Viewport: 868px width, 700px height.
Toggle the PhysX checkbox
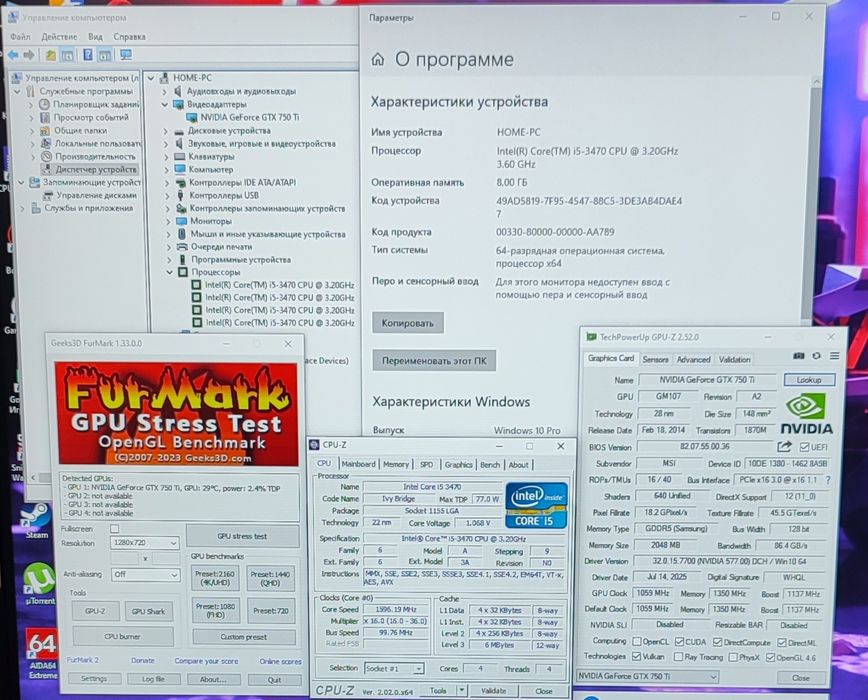pyautogui.click(x=733, y=657)
